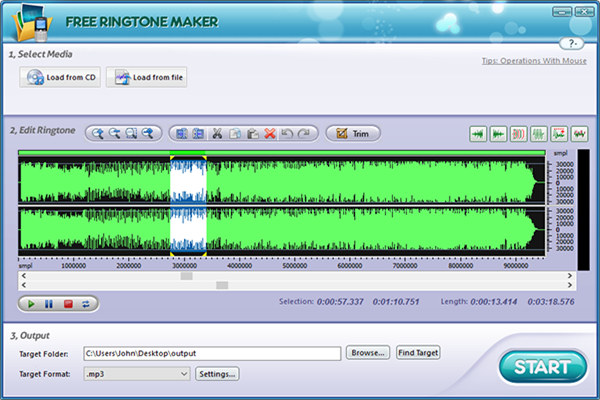Click the paste clipboard icon
Viewport: 600px width, 400px height.
[252, 133]
